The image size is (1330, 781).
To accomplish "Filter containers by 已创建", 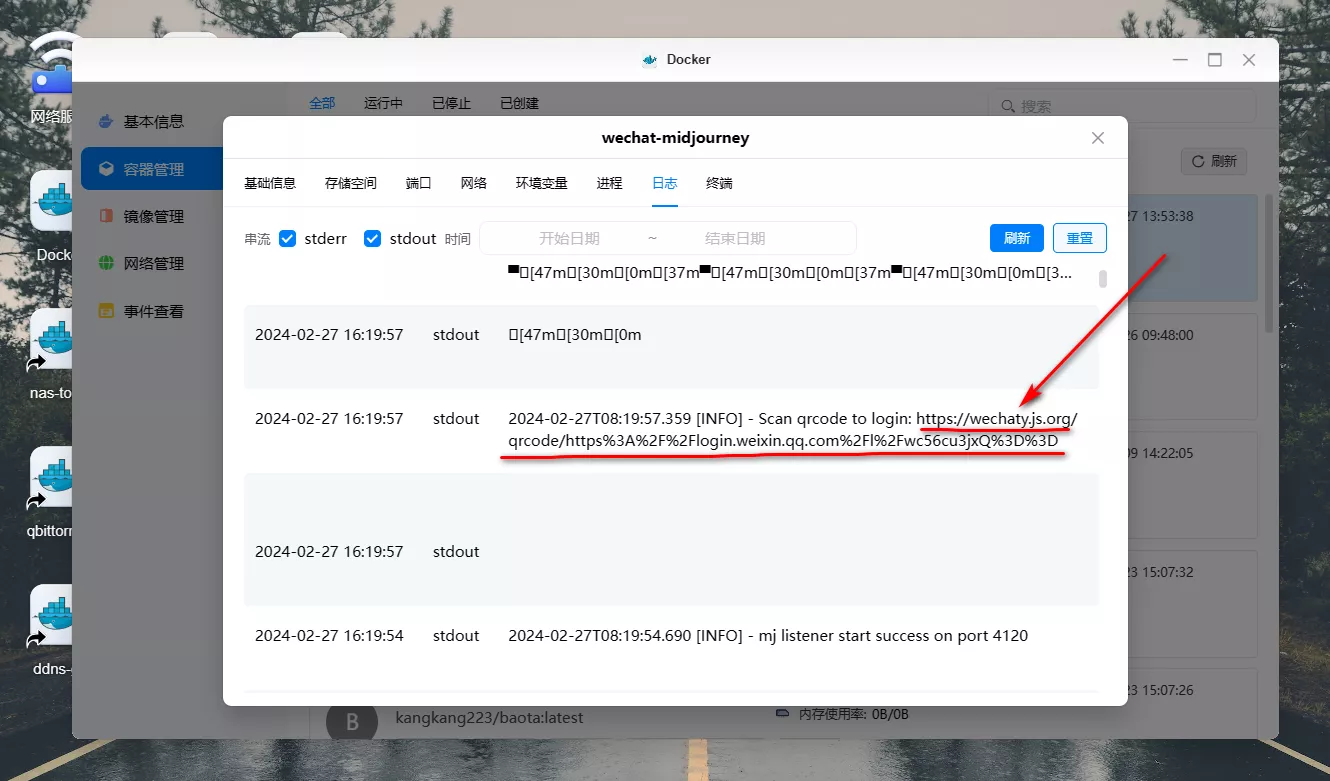I will click(x=519, y=103).
